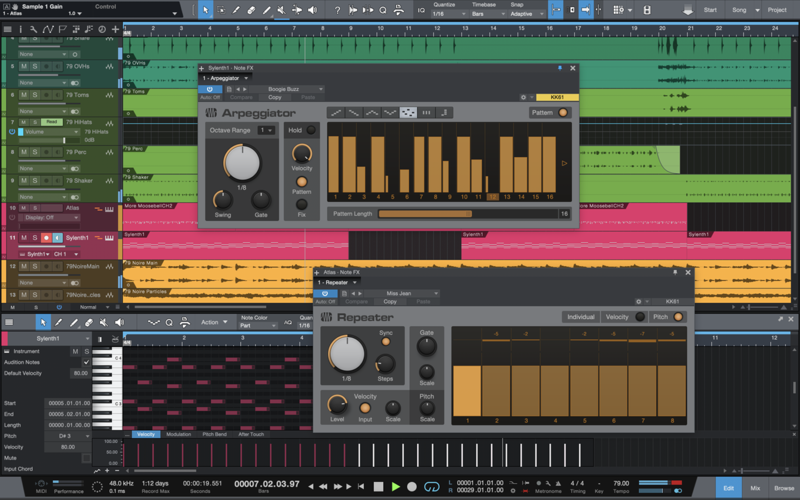
Task: Click the Individual button in Repeater
Action: [579, 317]
